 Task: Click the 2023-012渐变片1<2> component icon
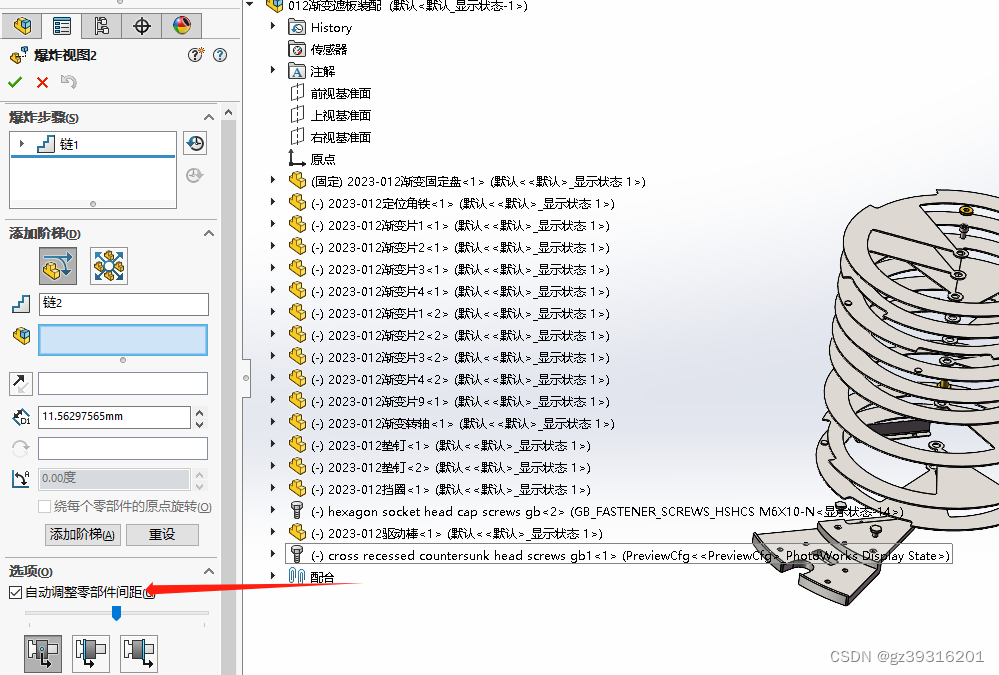click(x=298, y=312)
